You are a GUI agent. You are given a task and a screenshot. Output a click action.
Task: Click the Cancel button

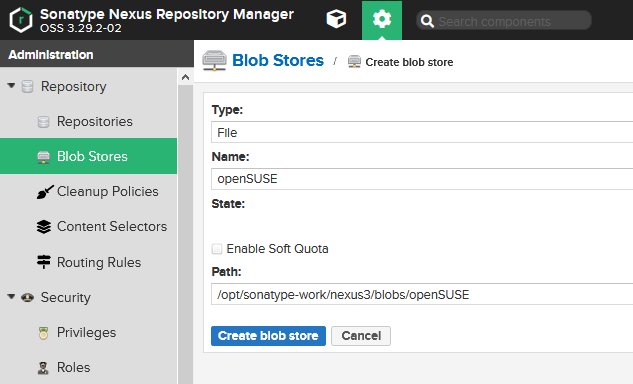coord(361,336)
